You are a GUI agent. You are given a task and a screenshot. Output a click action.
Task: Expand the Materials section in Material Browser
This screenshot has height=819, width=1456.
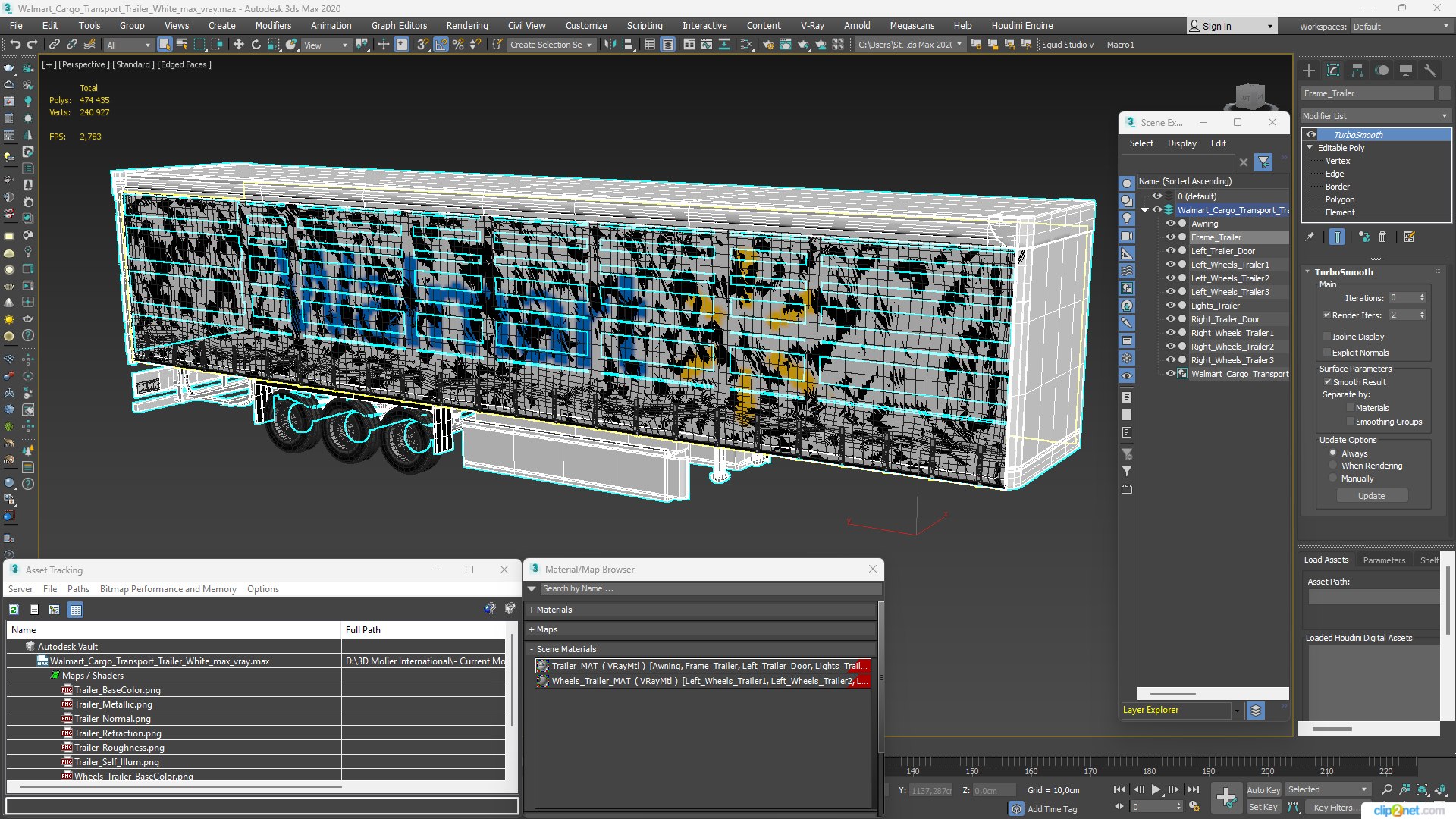(701, 610)
